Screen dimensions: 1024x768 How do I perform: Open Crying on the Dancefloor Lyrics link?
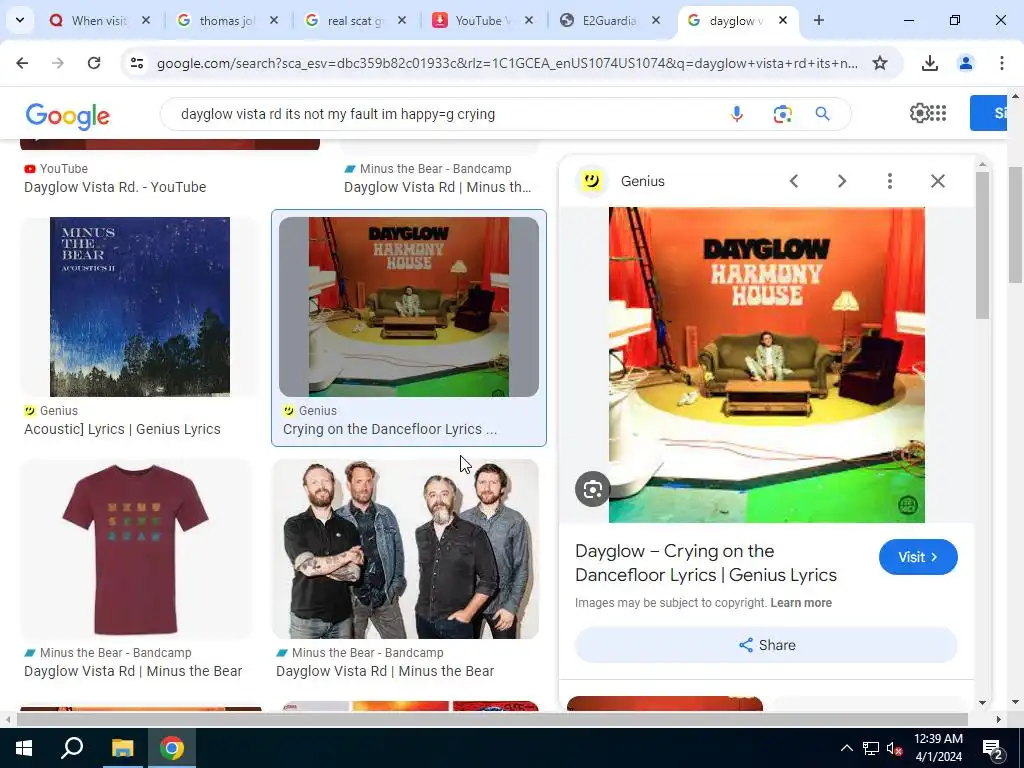point(390,429)
